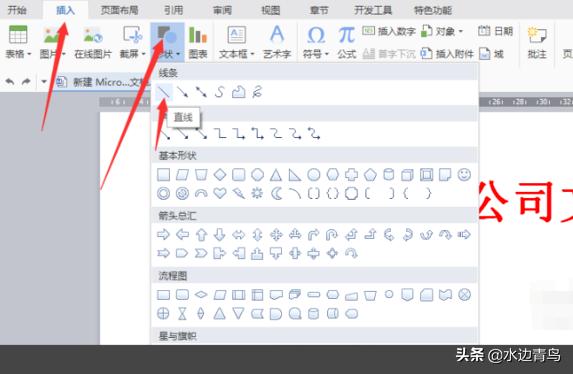Select the four-way arrow in 箭头总汇
Image resolution: width=573 pixels, height=374 pixels.
[276, 234]
